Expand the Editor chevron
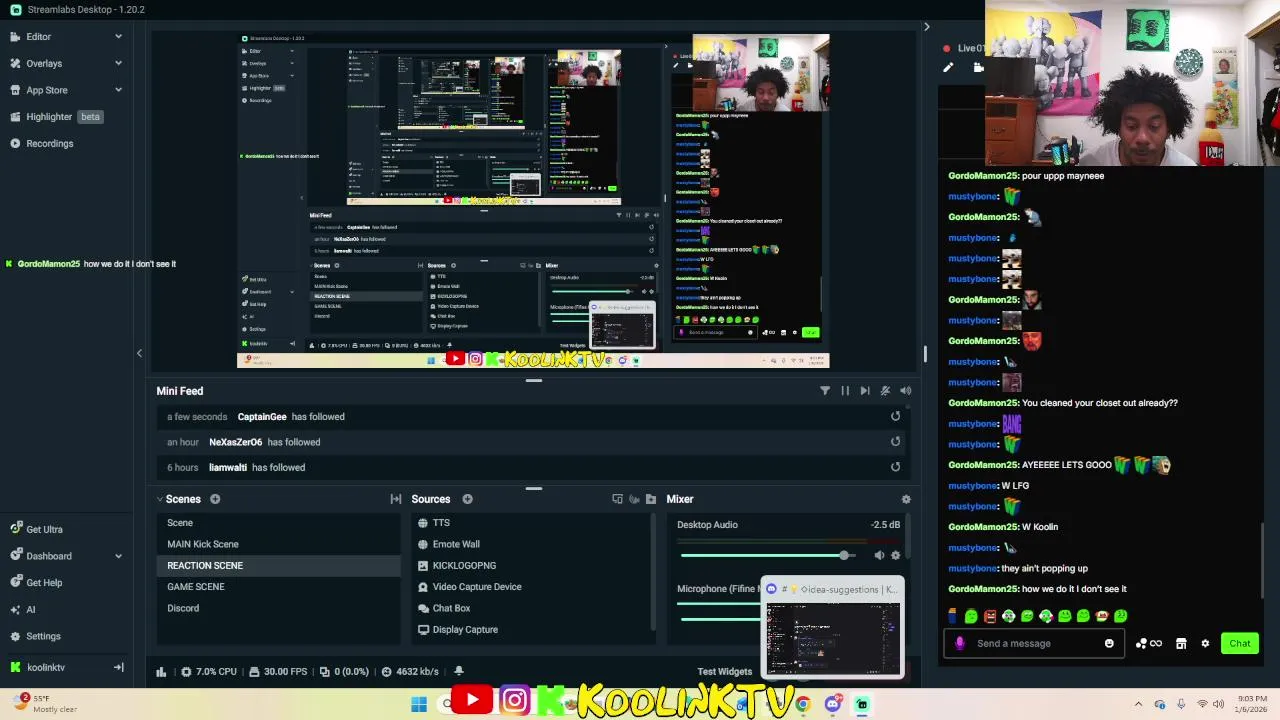This screenshot has width=1280, height=720. click(118, 37)
